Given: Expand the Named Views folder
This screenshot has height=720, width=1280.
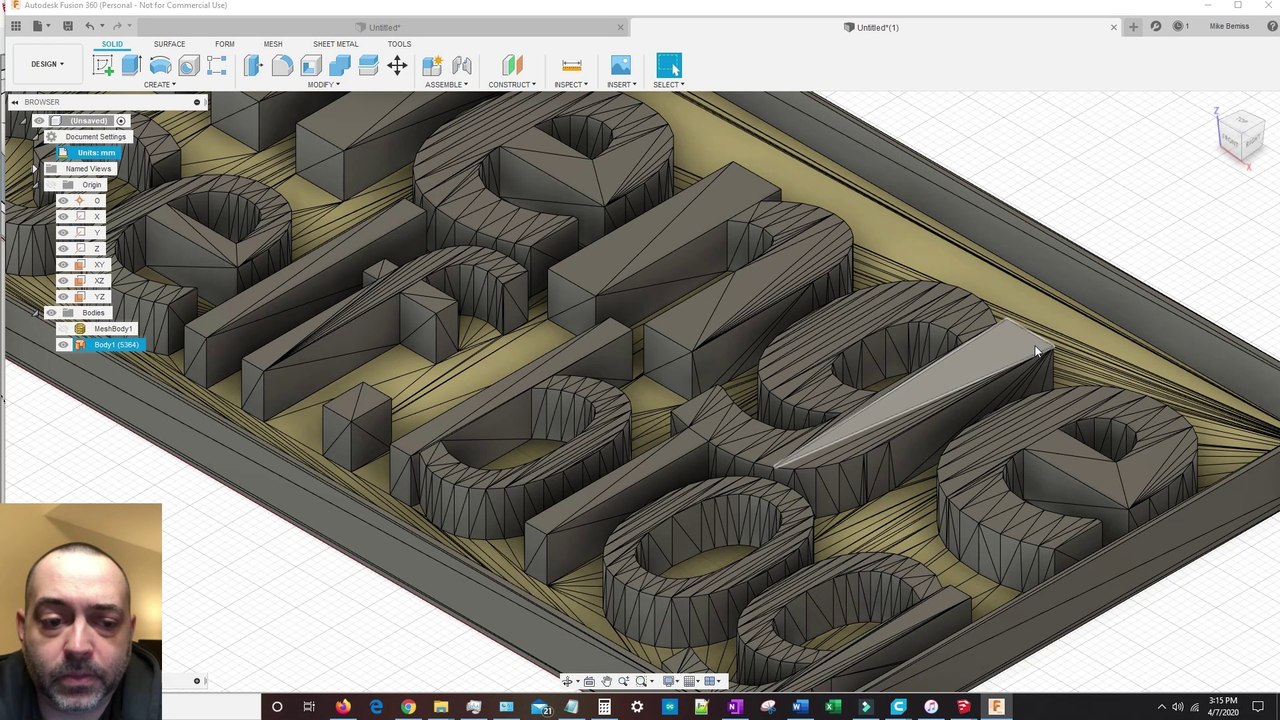Looking at the screenshot, I should (x=36, y=169).
